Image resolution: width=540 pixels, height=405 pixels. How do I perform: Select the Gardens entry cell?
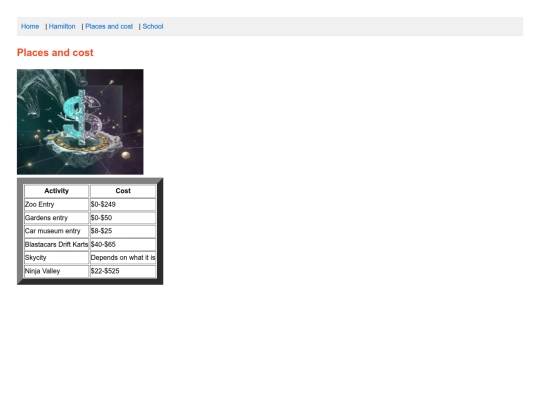[x=56, y=218]
